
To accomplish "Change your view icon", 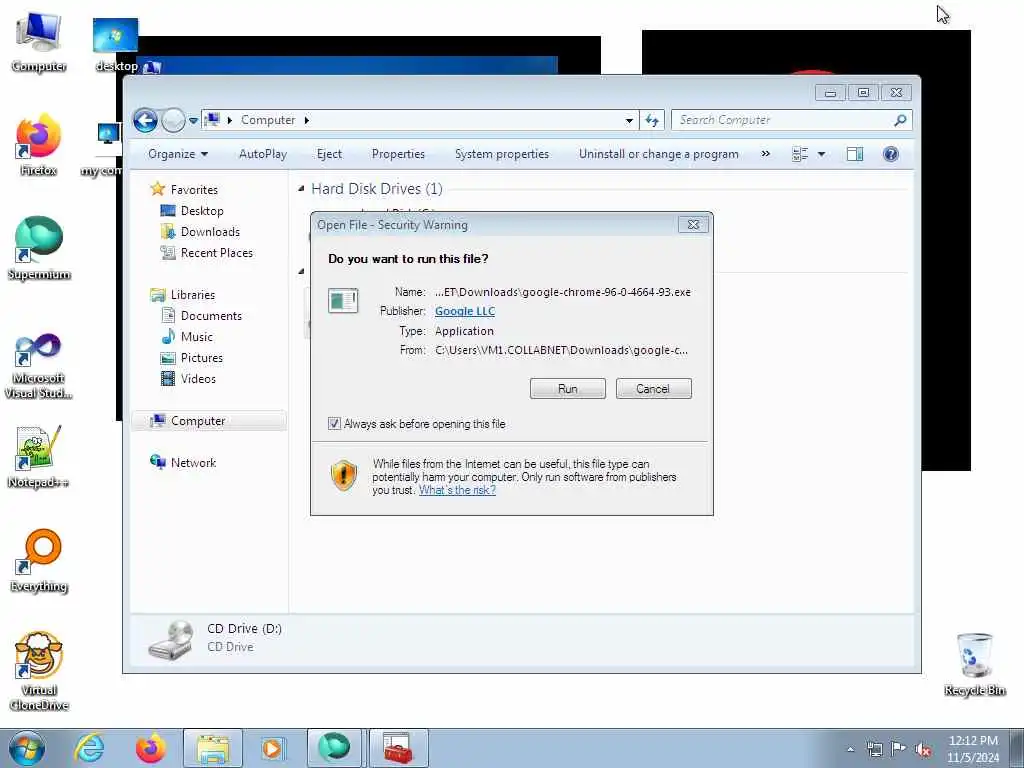I will (800, 154).
